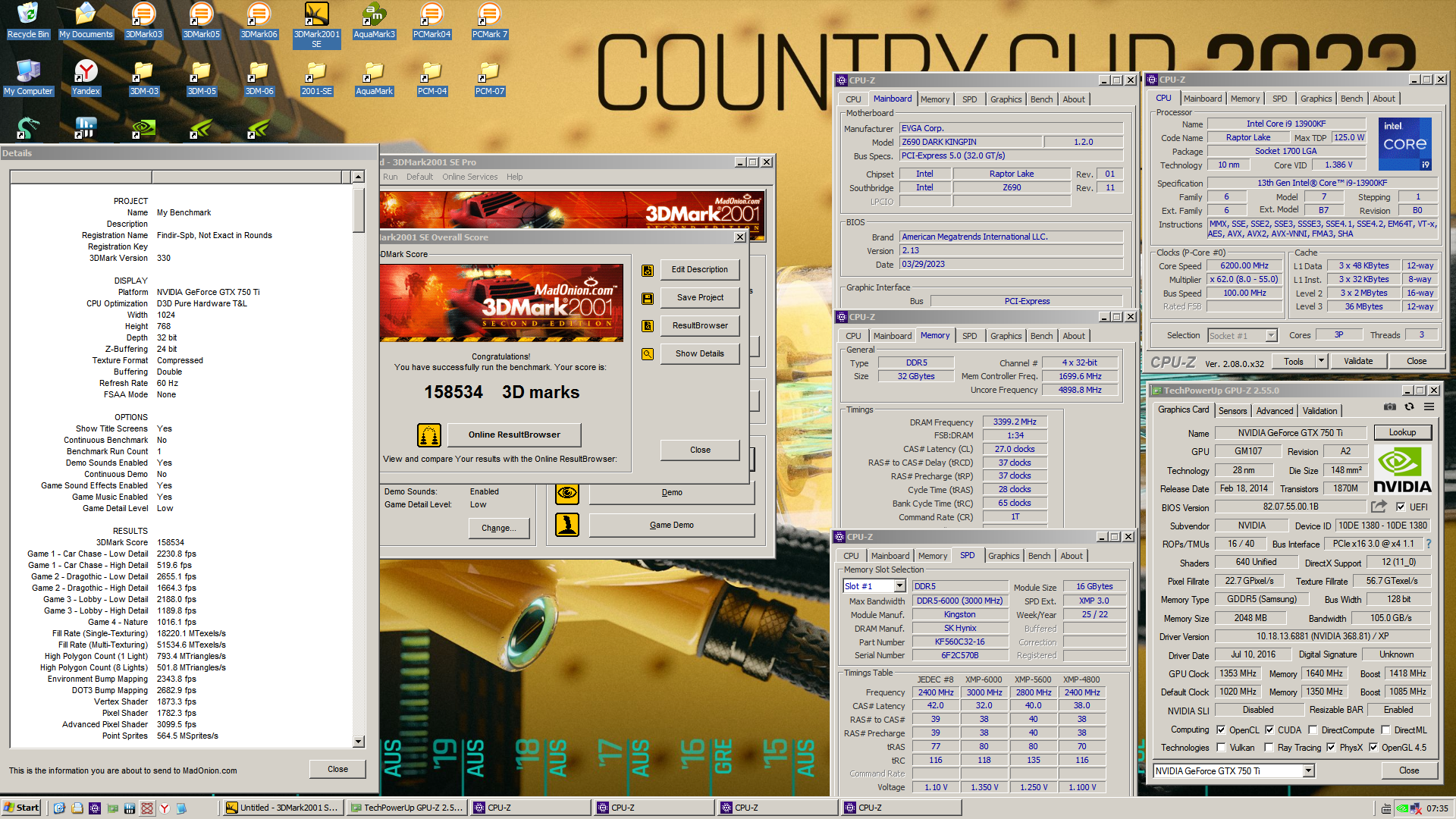Open the AquaMark desktop folder

[374, 77]
